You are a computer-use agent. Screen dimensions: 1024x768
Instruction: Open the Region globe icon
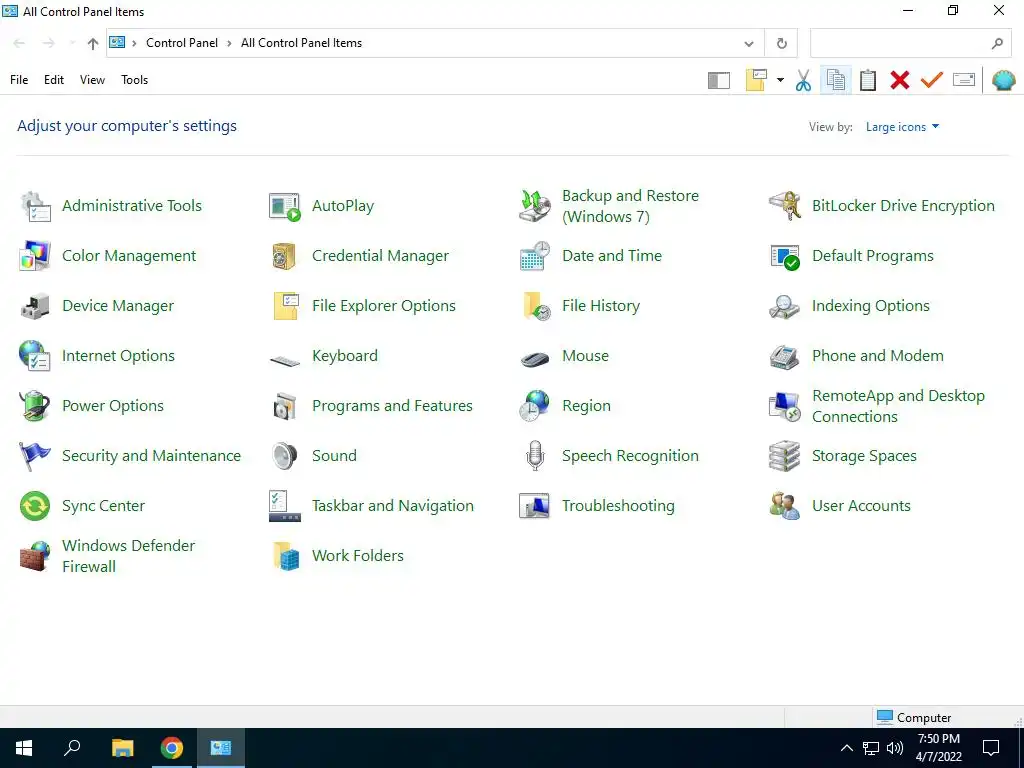point(535,406)
